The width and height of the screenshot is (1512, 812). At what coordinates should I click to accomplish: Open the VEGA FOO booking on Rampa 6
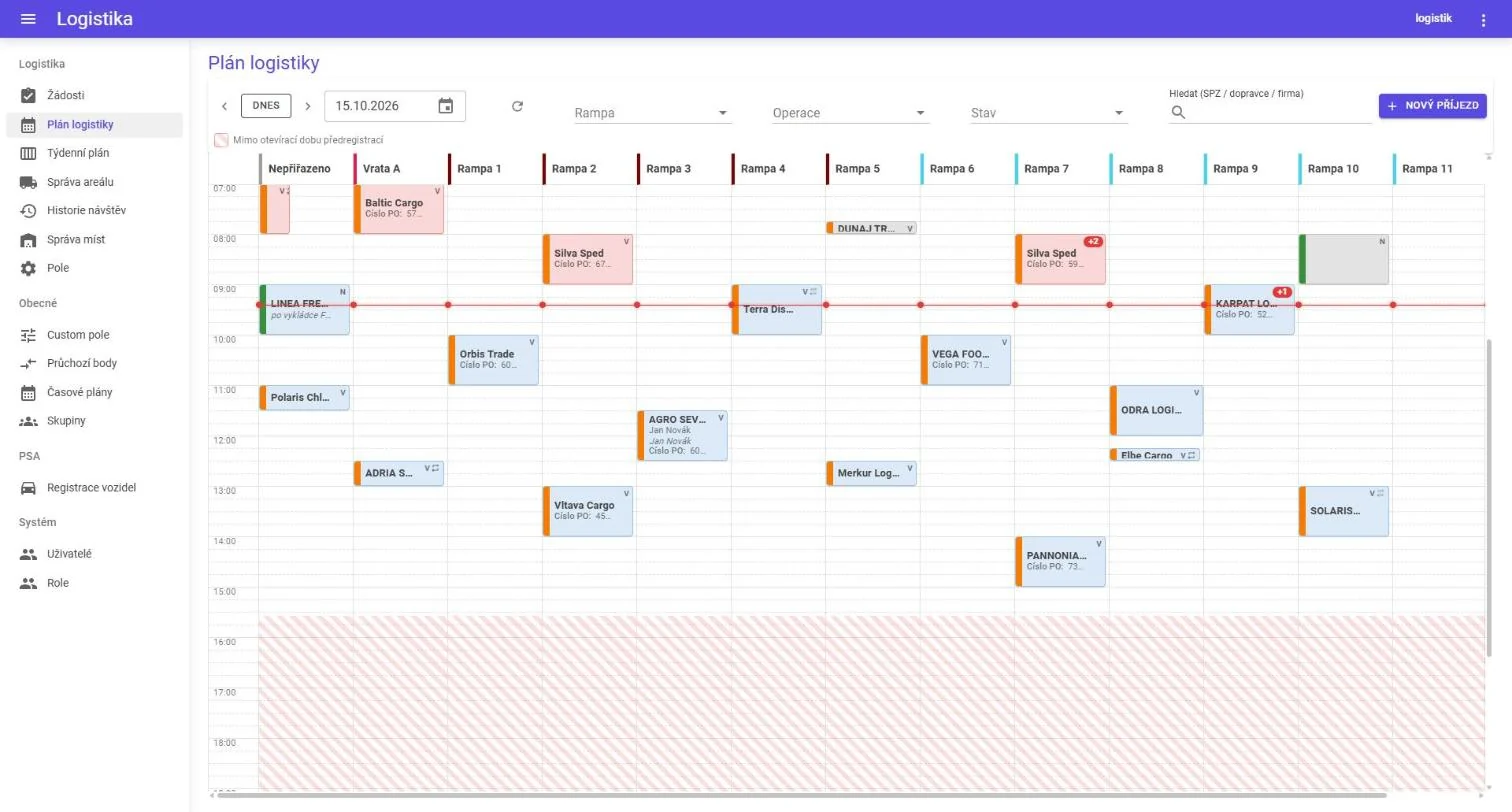coord(966,360)
